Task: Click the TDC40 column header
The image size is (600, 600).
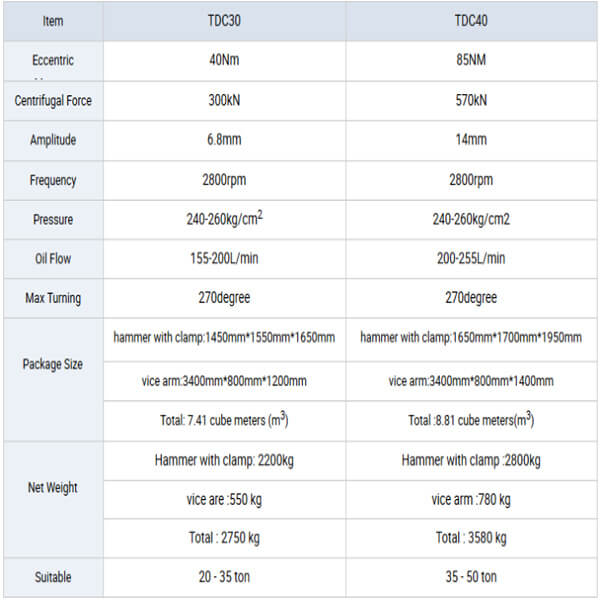Action: (470, 21)
